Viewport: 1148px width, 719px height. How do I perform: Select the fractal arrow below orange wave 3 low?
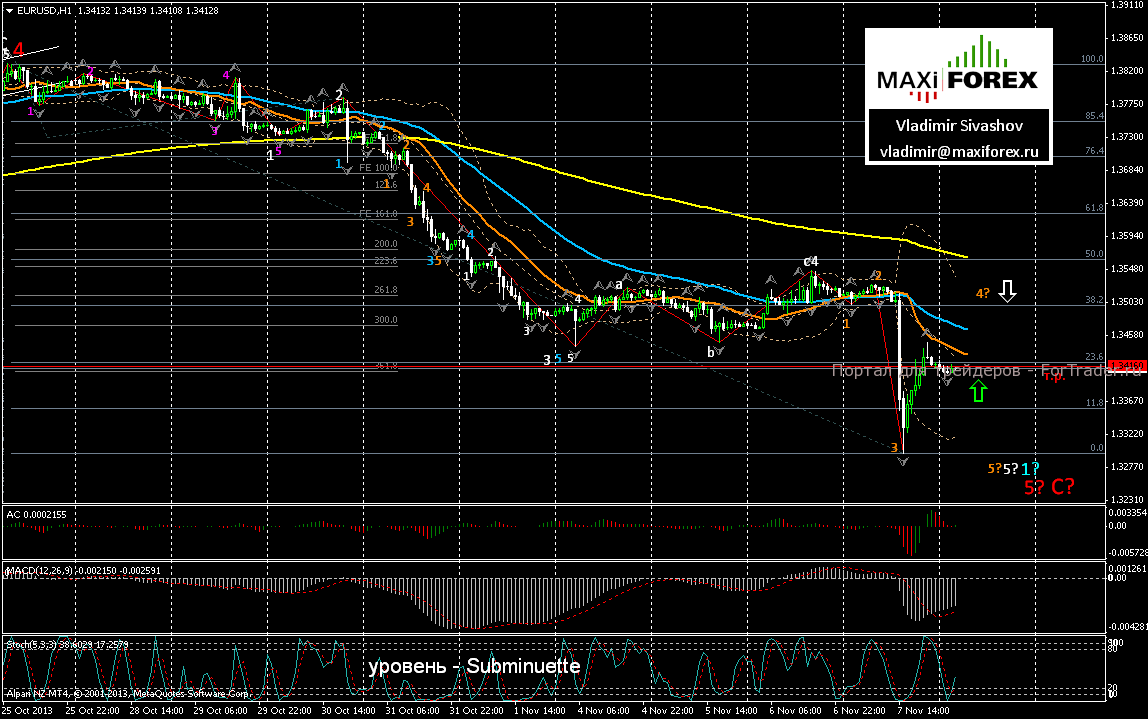903,460
